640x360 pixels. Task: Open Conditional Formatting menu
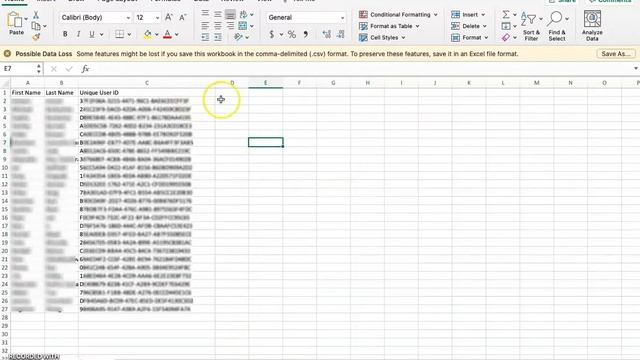coord(398,15)
